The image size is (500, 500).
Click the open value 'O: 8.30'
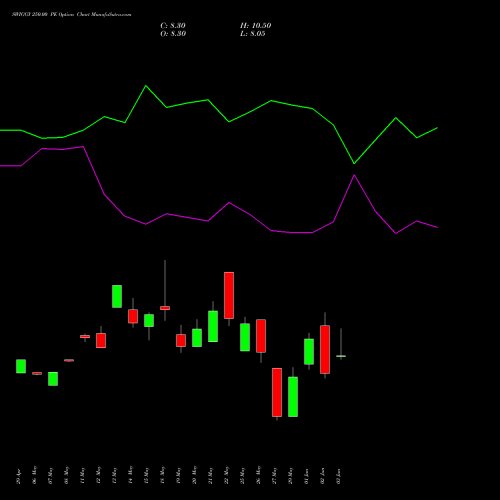[x=173, y=34]
